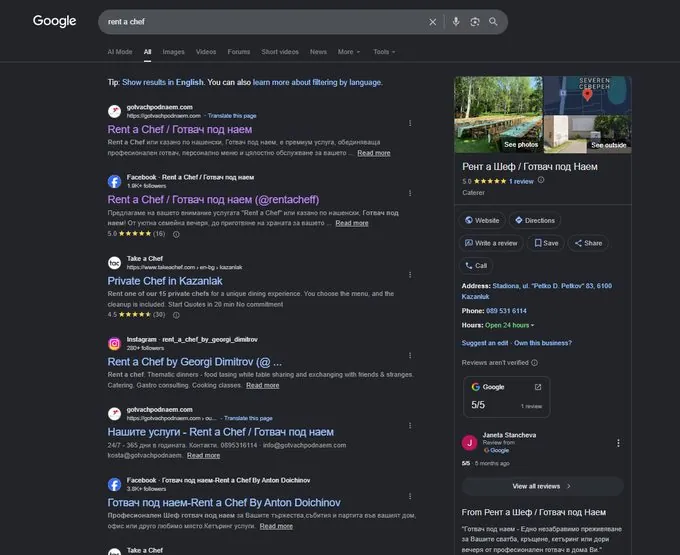Open the map thumbnail with red pin
680x555 pixels.
tap(588, 95)
